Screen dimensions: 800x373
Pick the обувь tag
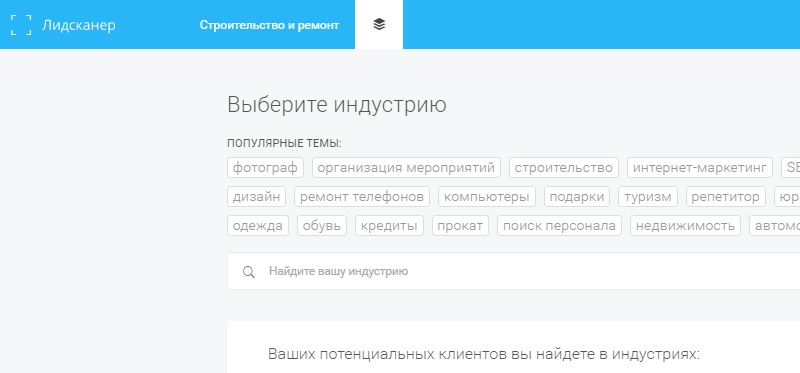point(322,226)
